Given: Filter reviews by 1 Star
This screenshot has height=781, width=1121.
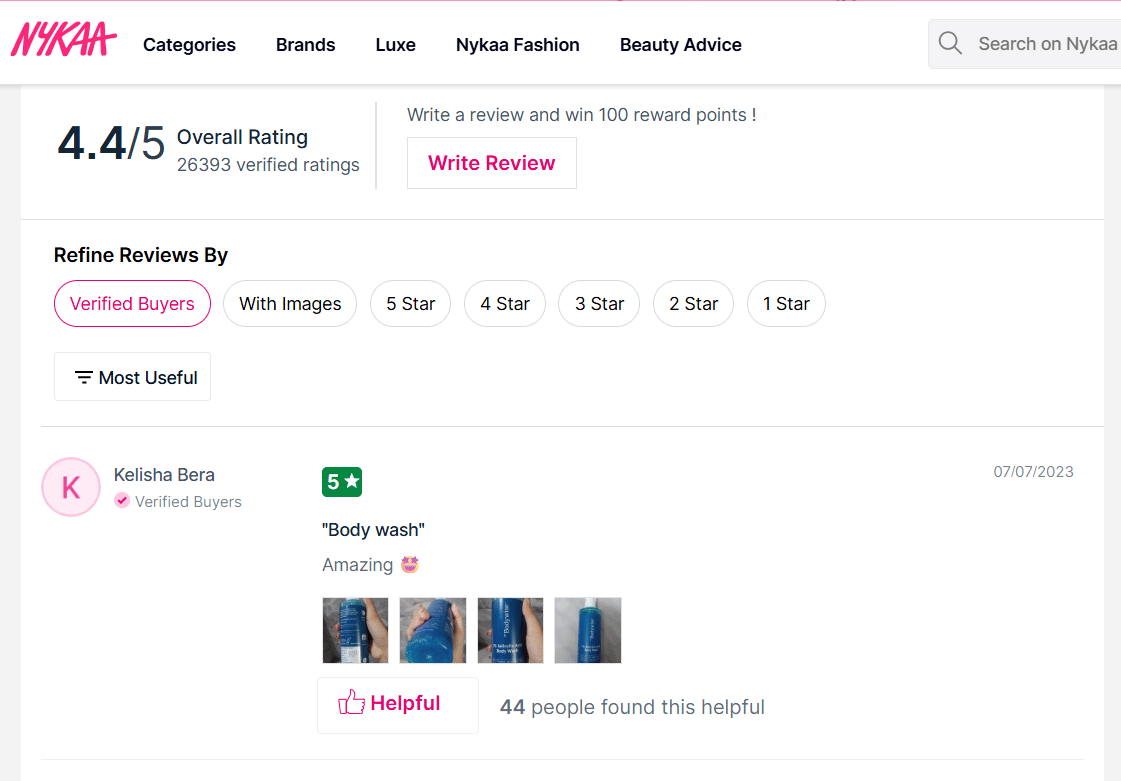Looking at the screenshot, I should pyautogui.click(x=786, y=304).
